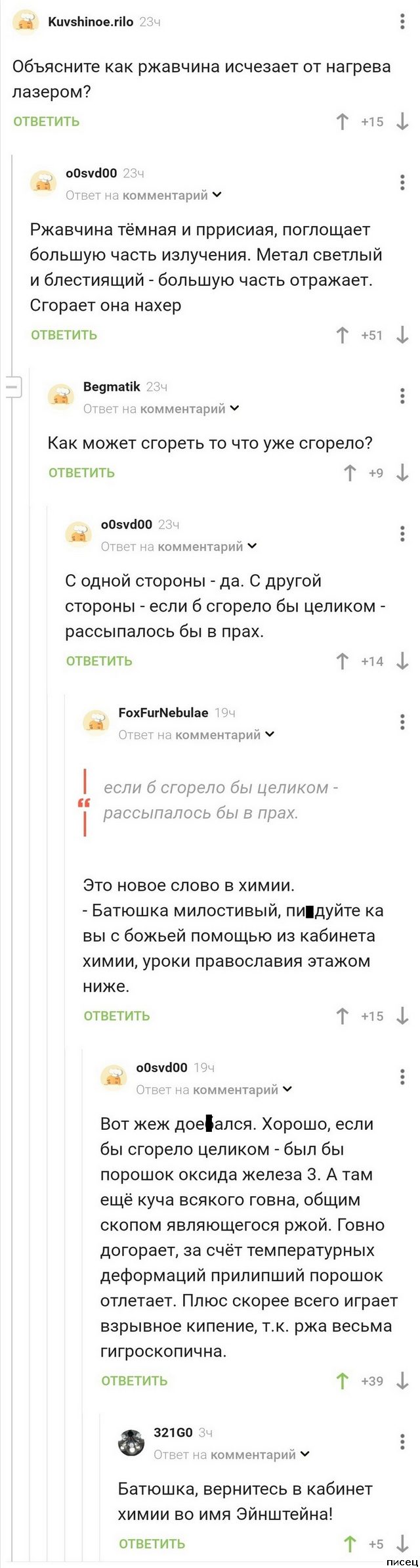This screenshot has width=420, height=1568.
Task: Collapse the Begmatik comment thread
Action: click(13, 387)
